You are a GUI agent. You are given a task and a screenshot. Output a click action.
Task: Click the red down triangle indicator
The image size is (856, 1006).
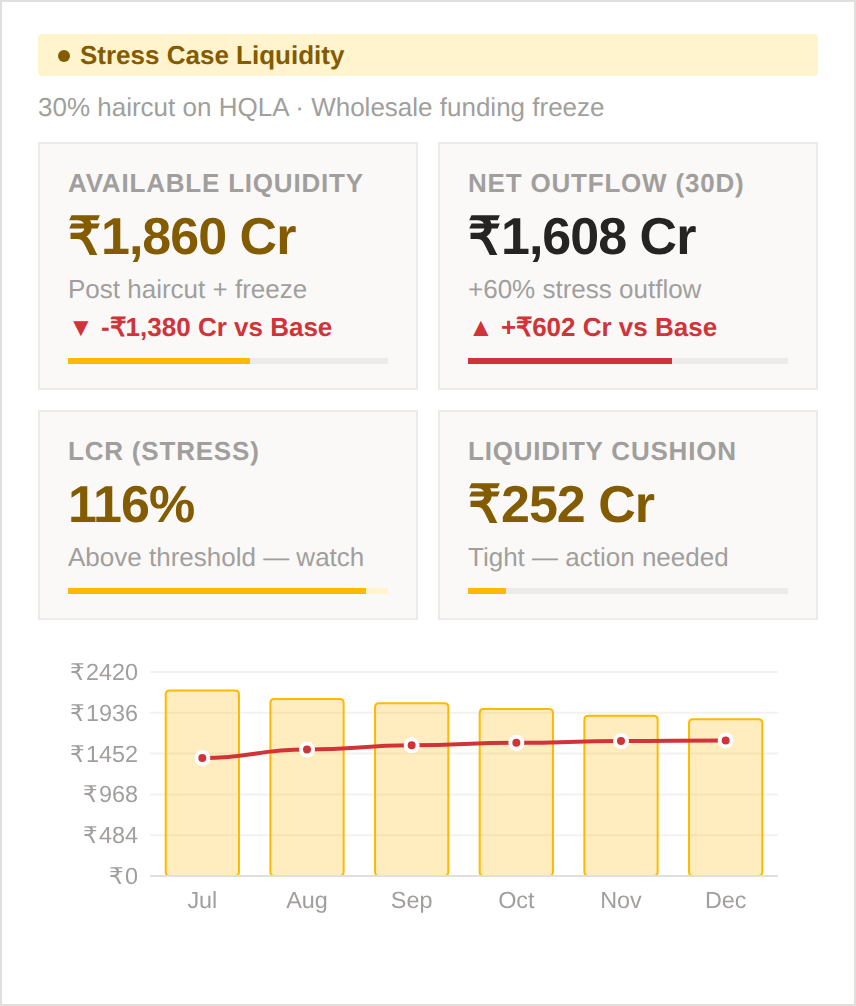click(81, 328)
